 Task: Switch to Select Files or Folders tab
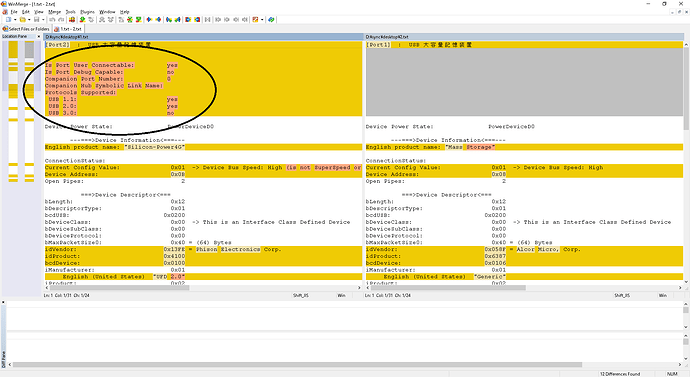(x=26, y=29)
